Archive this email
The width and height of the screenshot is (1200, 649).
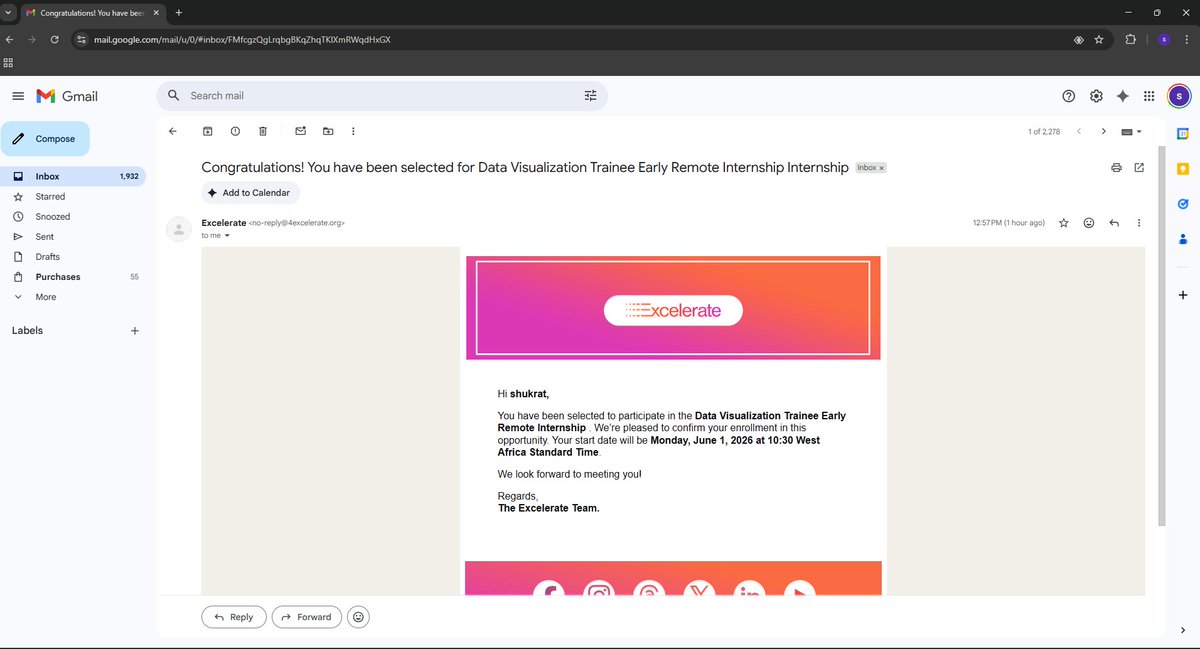point(208,131)
